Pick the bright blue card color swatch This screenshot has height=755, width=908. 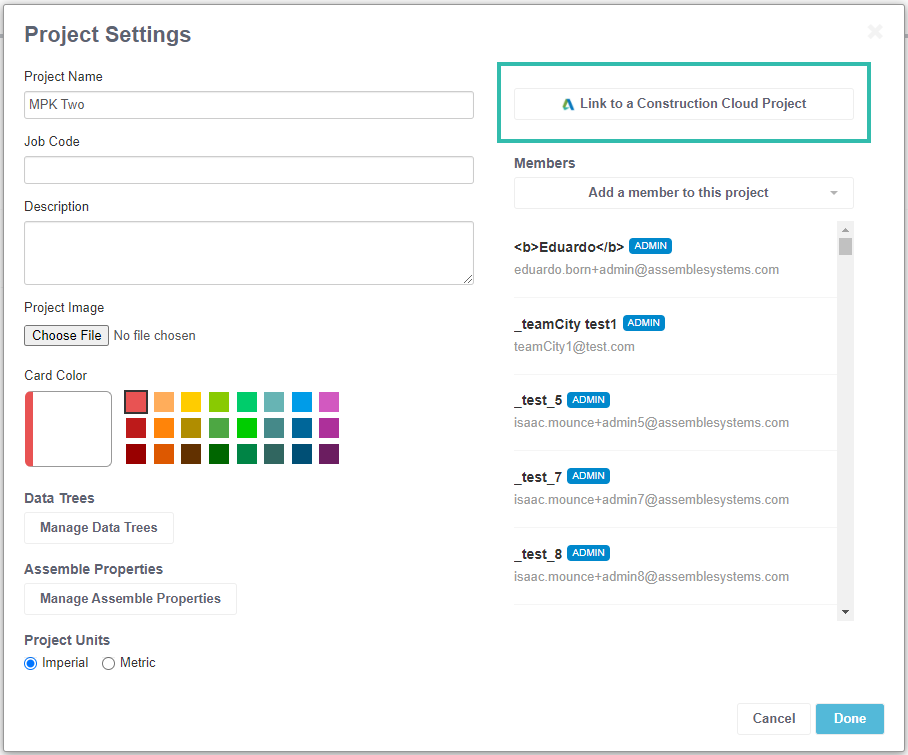pyautogui.click(x=302, y=402)
